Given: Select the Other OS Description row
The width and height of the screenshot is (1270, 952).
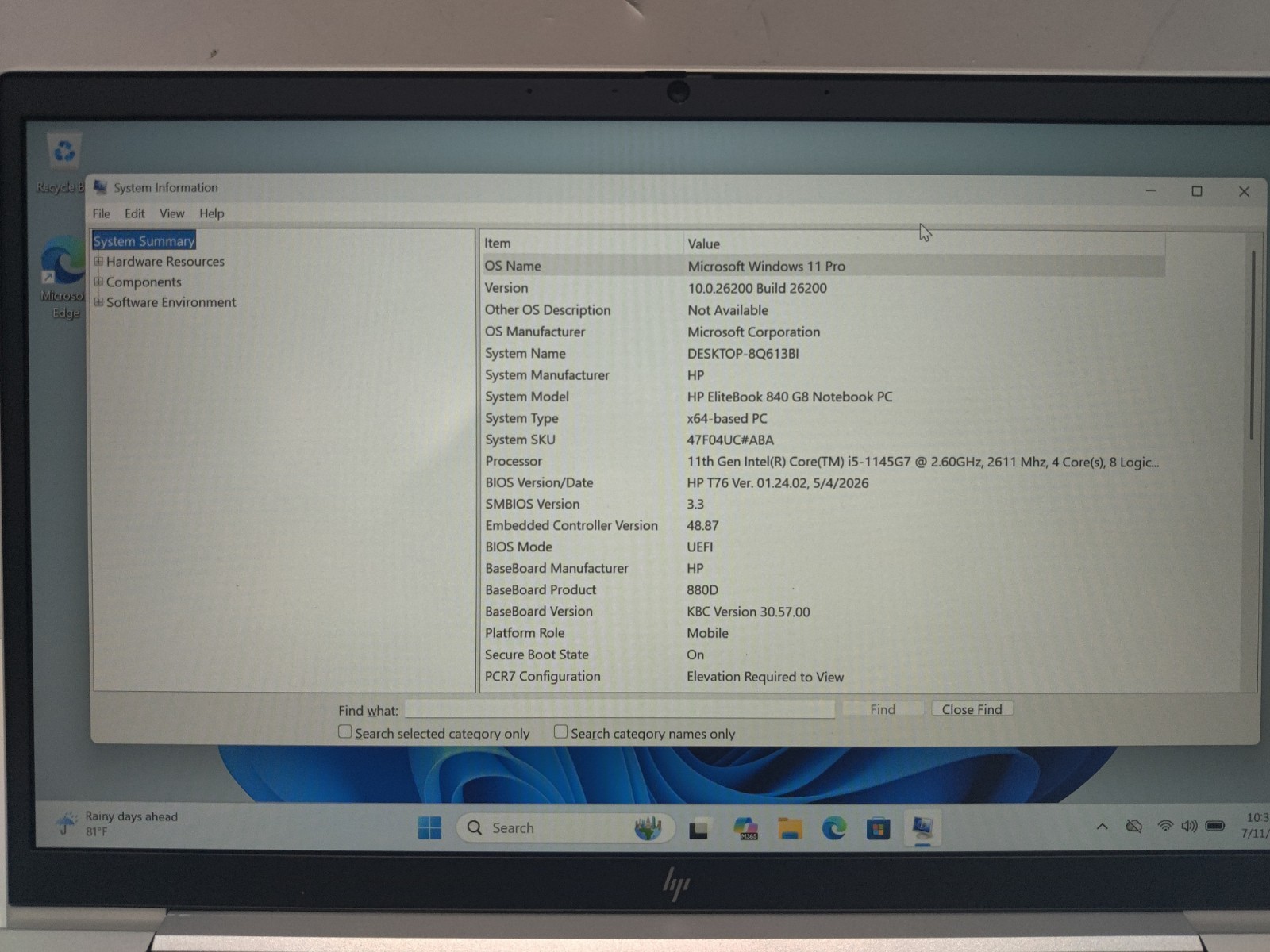Looking at the screenshot, I should 823,310.
